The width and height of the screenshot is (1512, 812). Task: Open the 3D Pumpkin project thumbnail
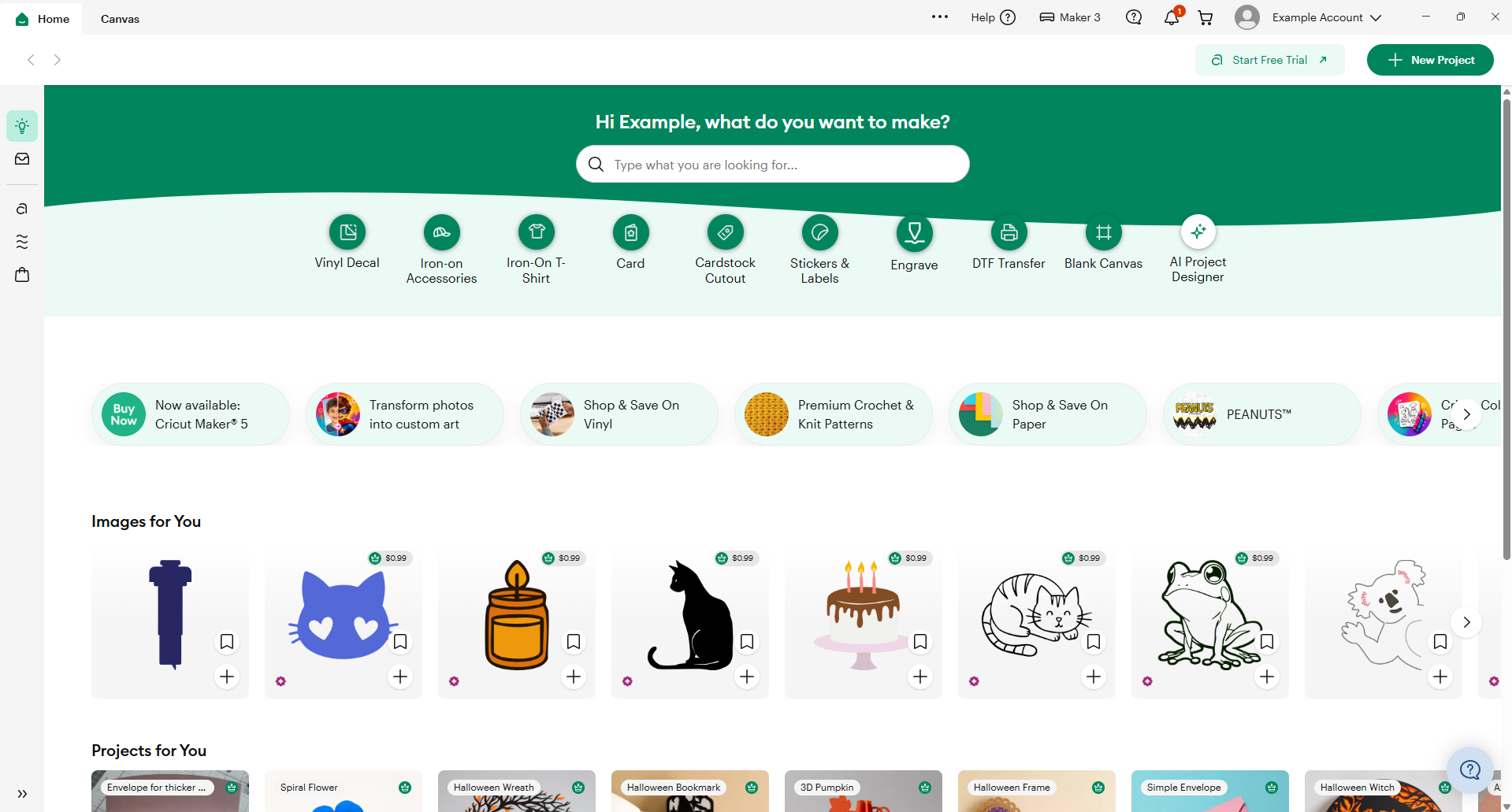[x=864, y=791]
